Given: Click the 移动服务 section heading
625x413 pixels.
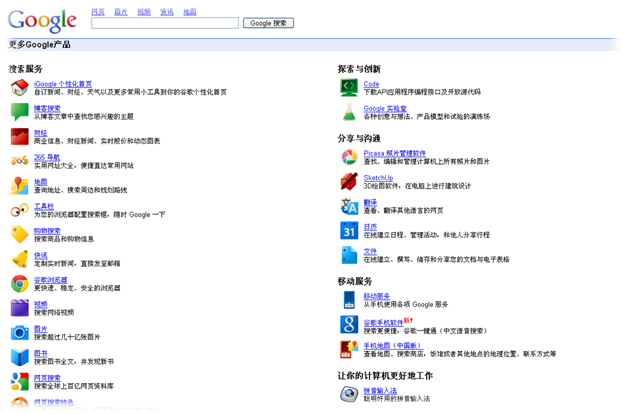Looking at the screenshot, I should (x=355, y=281).
